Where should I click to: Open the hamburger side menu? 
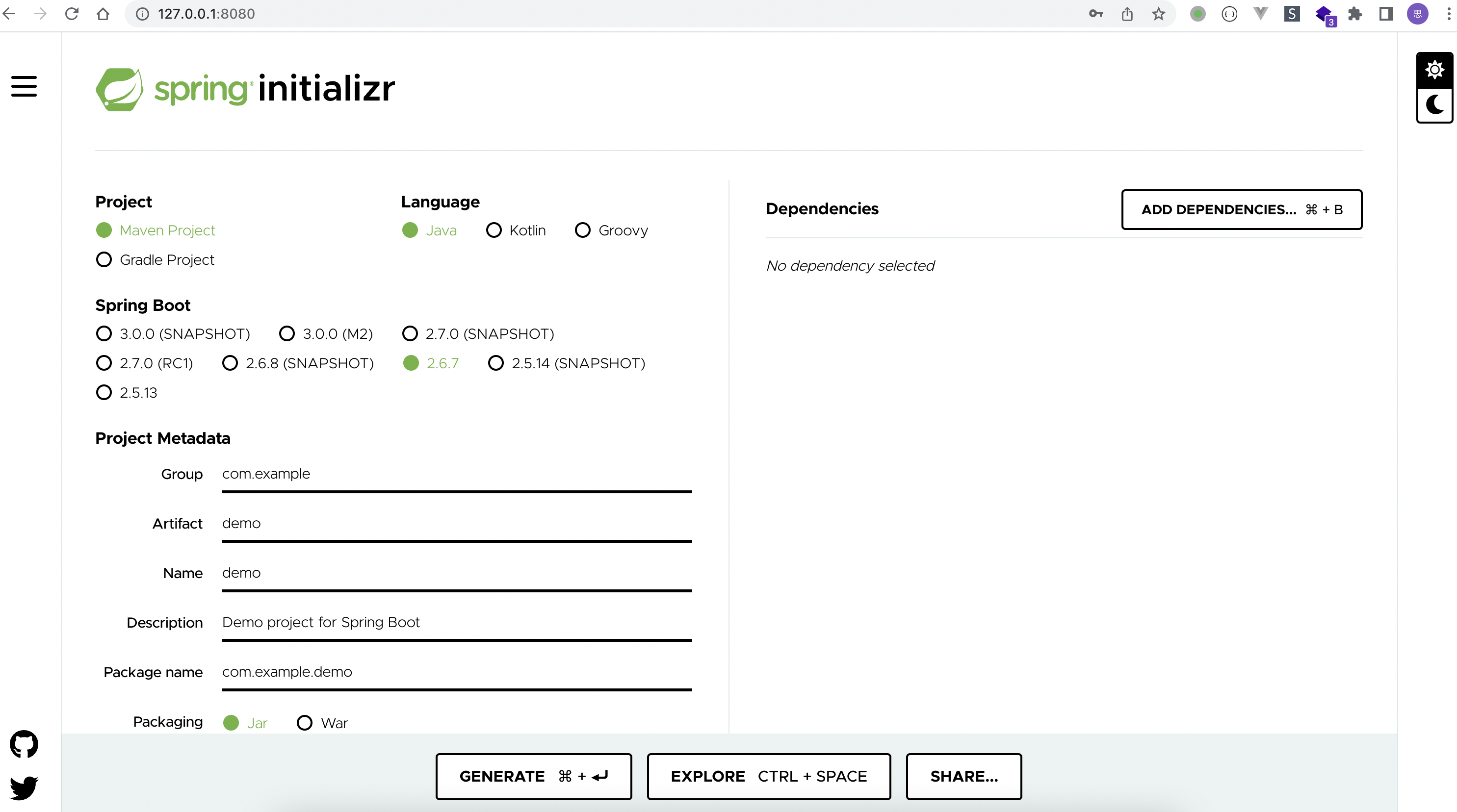point(24,86)
